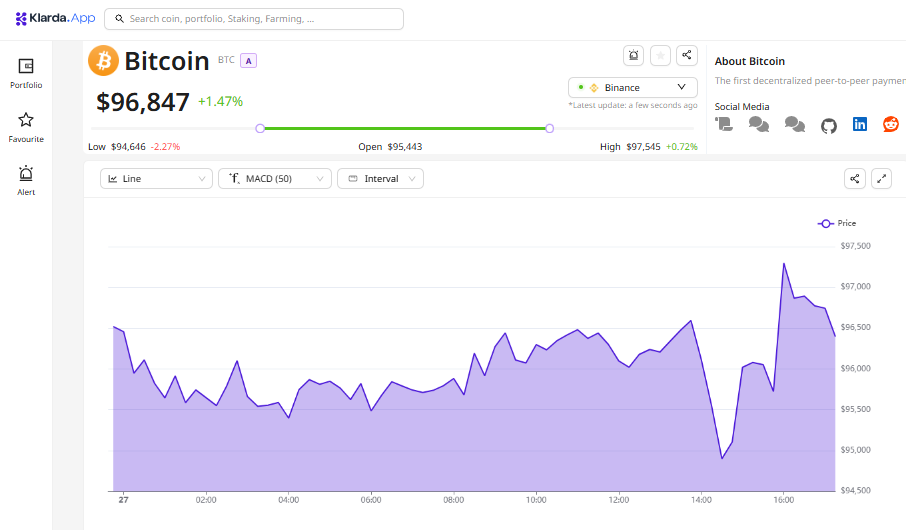Expand chart to fullscreen

coord(881,179)
